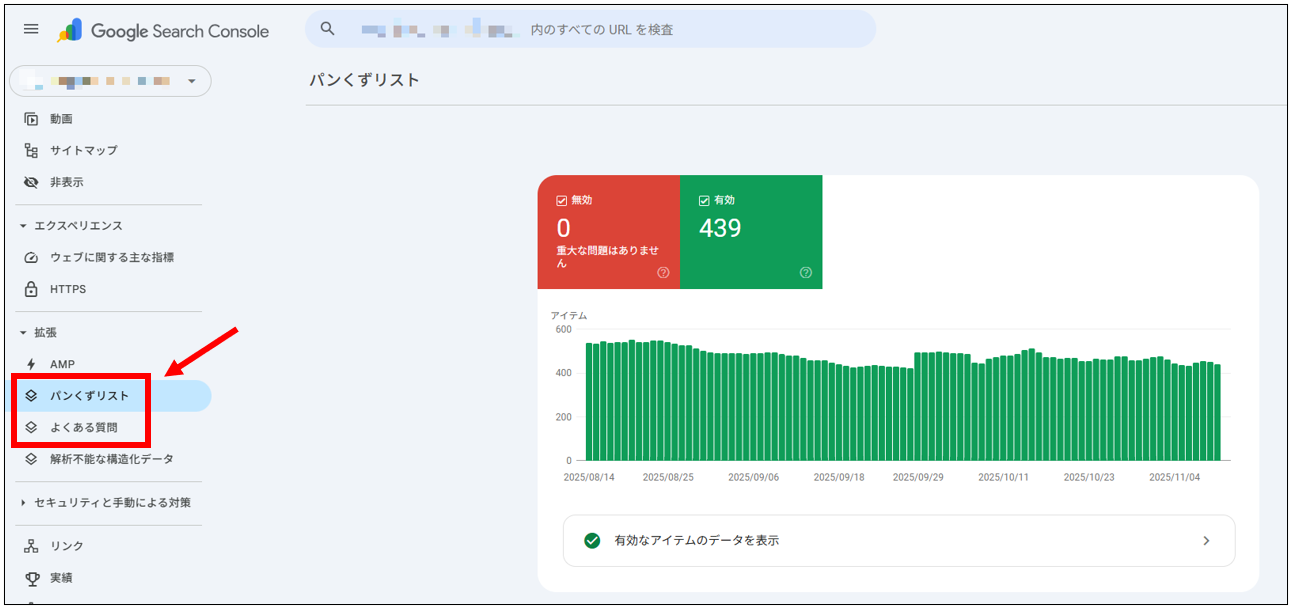Open サイトマップ via its sitemap icon
The width and height of the screenshot is (1293, 609).
tap(33, 150)
